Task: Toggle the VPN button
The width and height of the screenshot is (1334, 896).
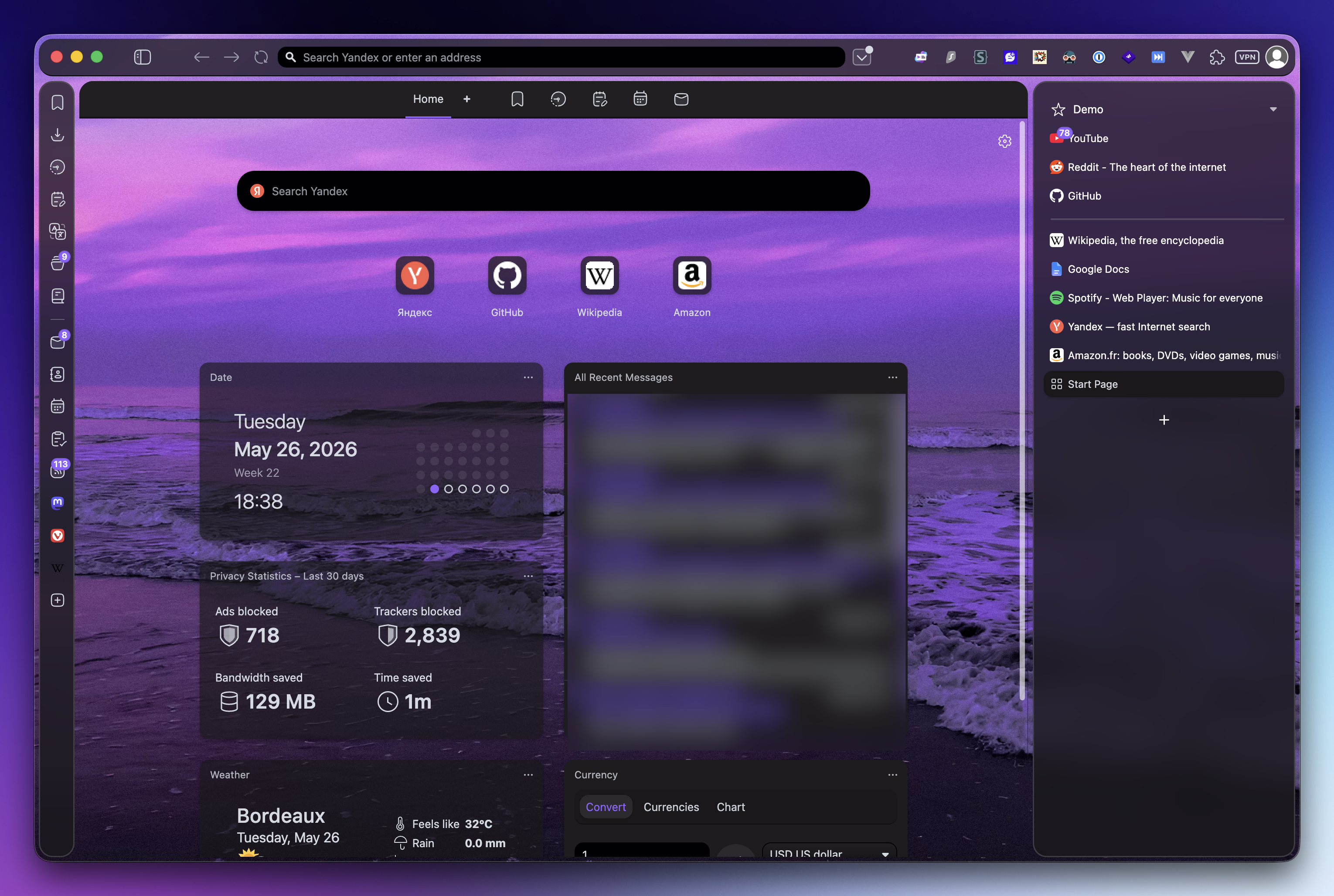Action: click(1247, 57)
